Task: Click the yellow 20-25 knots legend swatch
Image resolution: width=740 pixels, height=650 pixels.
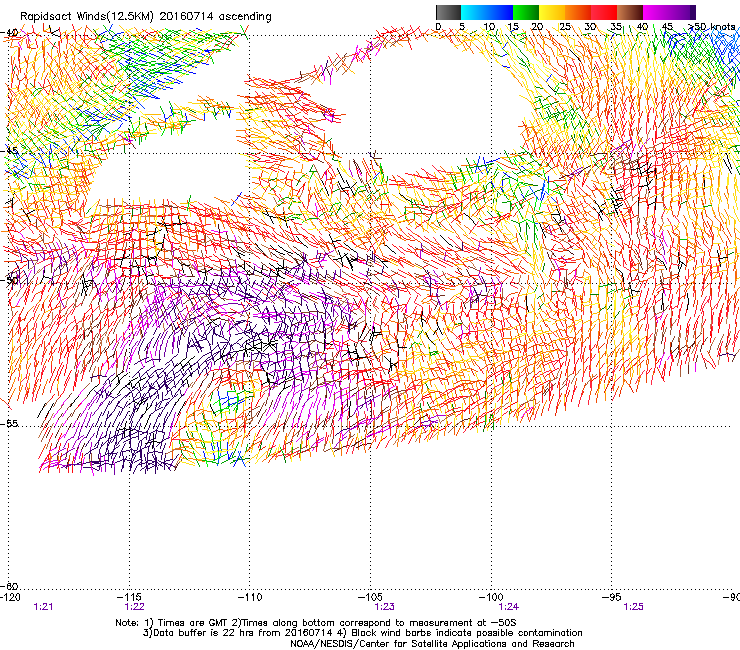Action: [552, 12]
